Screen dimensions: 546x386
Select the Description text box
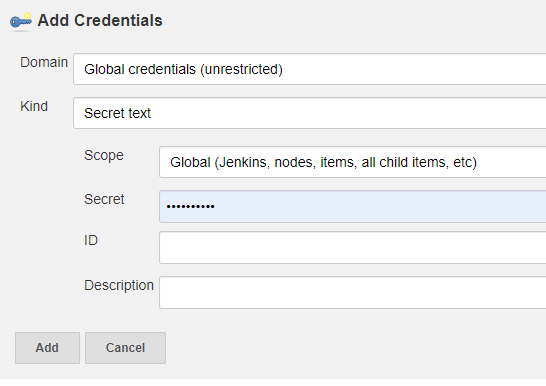[352, 292]
